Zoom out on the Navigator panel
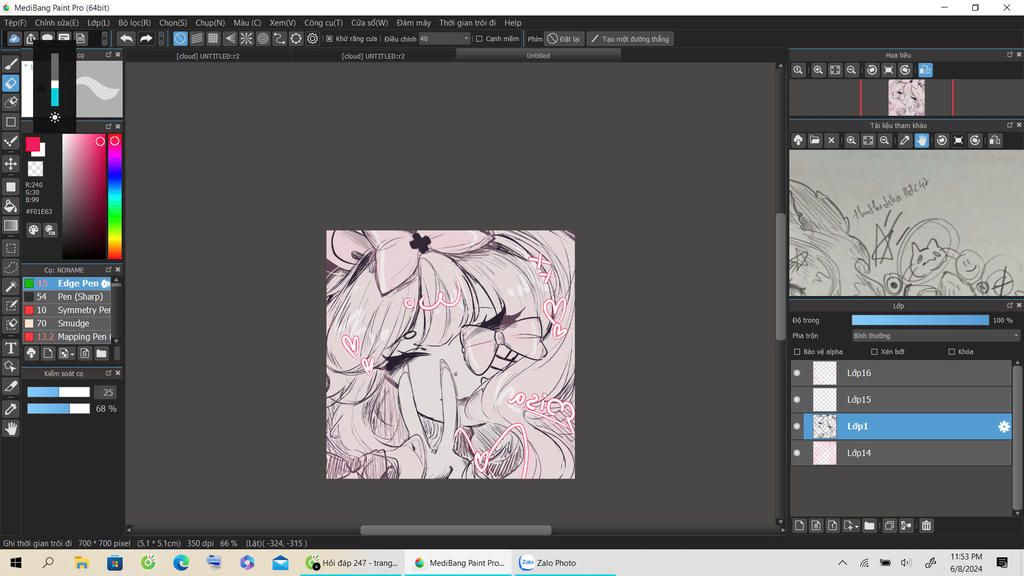The height and width of the screenshot is (576, 1024). [x=852, y=70]
